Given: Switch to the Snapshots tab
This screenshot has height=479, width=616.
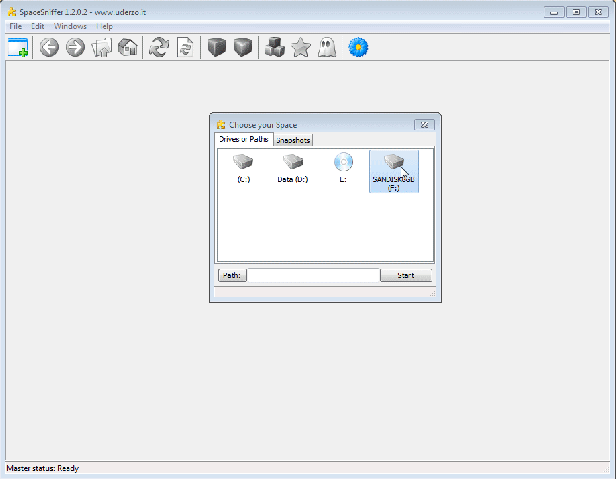Looking at the screenshot, I should 294,141.
